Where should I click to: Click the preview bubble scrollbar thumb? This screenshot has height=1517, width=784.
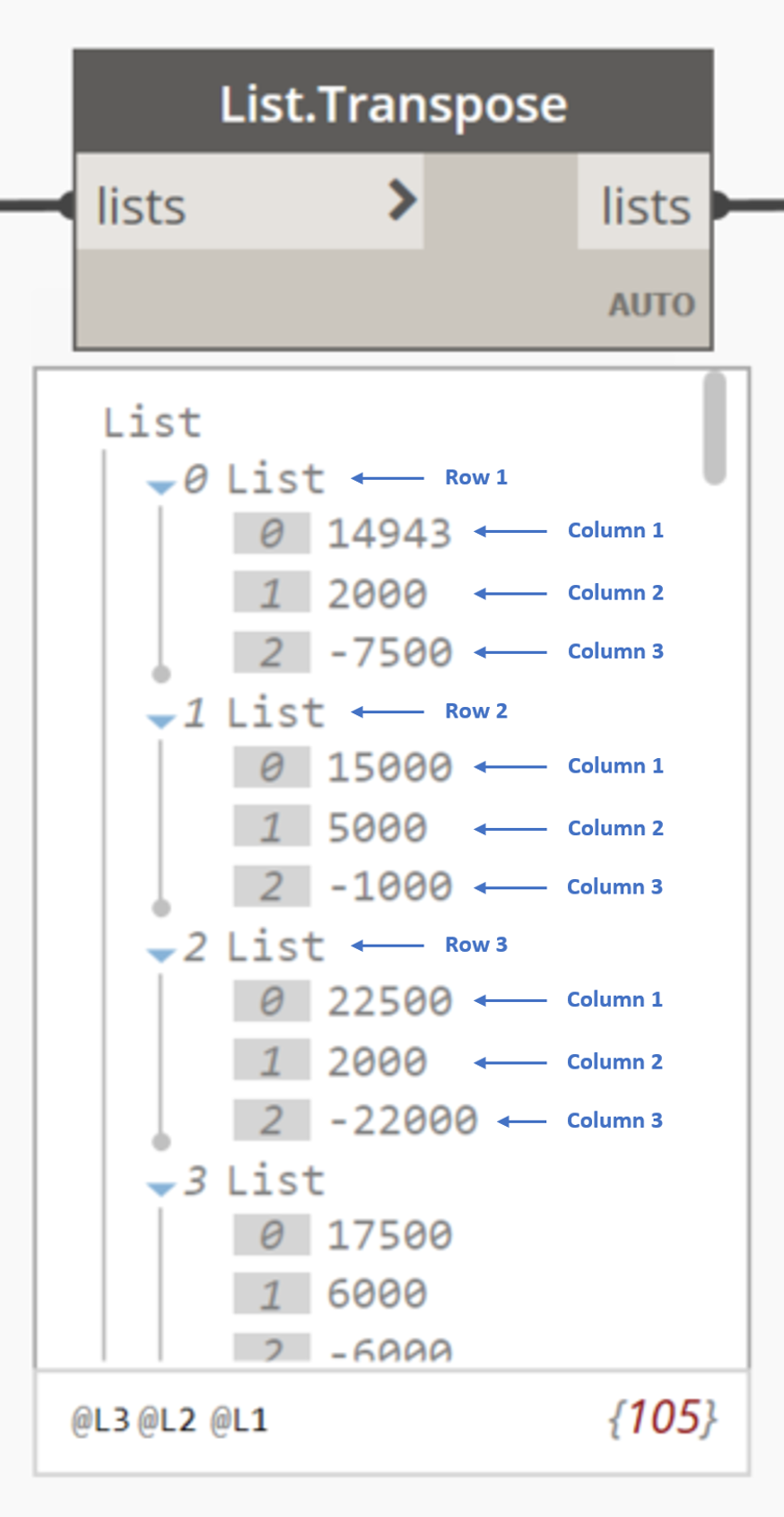(715, 428)
